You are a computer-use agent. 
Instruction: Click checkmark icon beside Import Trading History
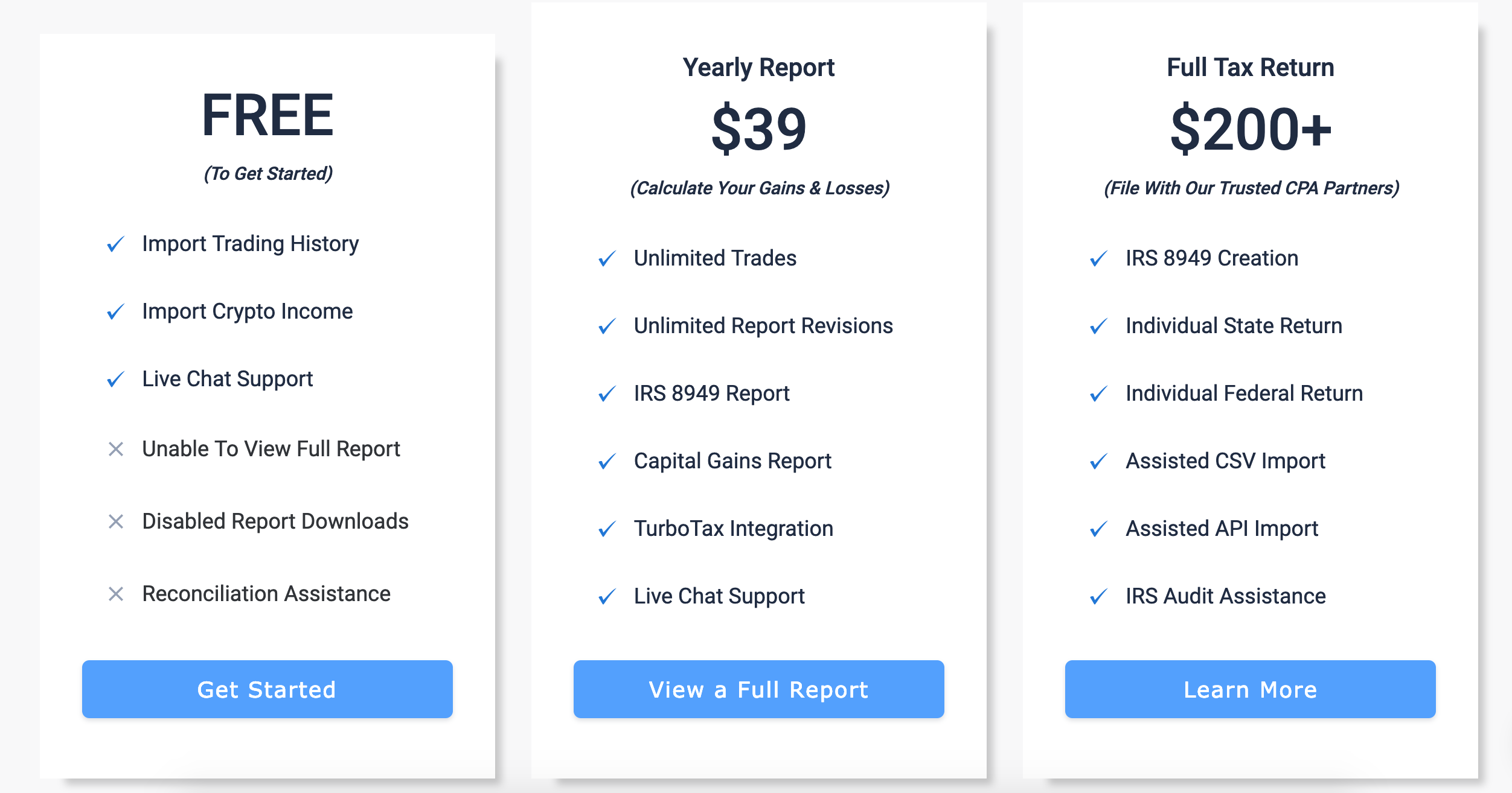115,244
